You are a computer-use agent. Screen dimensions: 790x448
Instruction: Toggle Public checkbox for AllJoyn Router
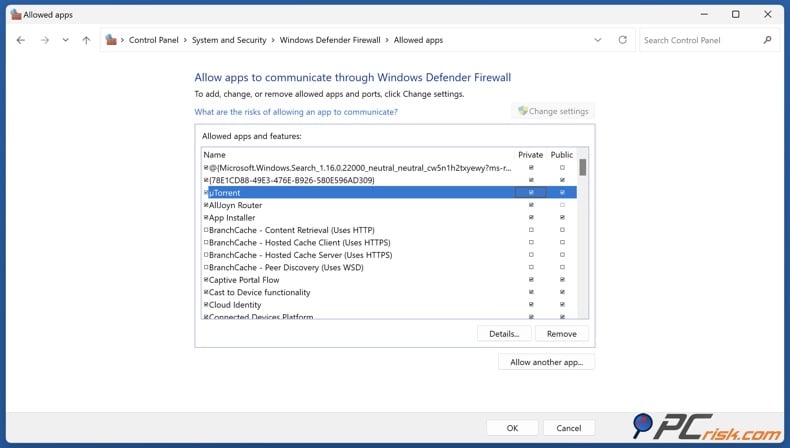click(562, 205)
